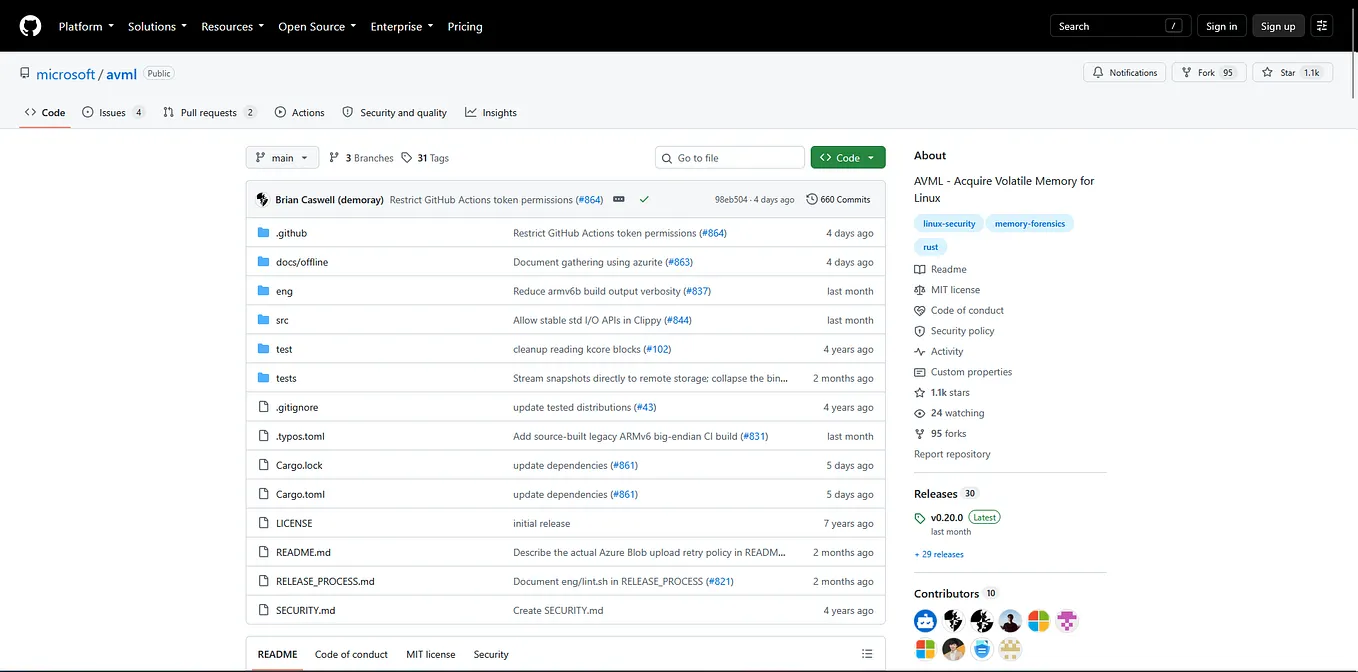Click the first contributor avatar
The width and height of the screenshot is (1358, 672).
pos(925,621)
